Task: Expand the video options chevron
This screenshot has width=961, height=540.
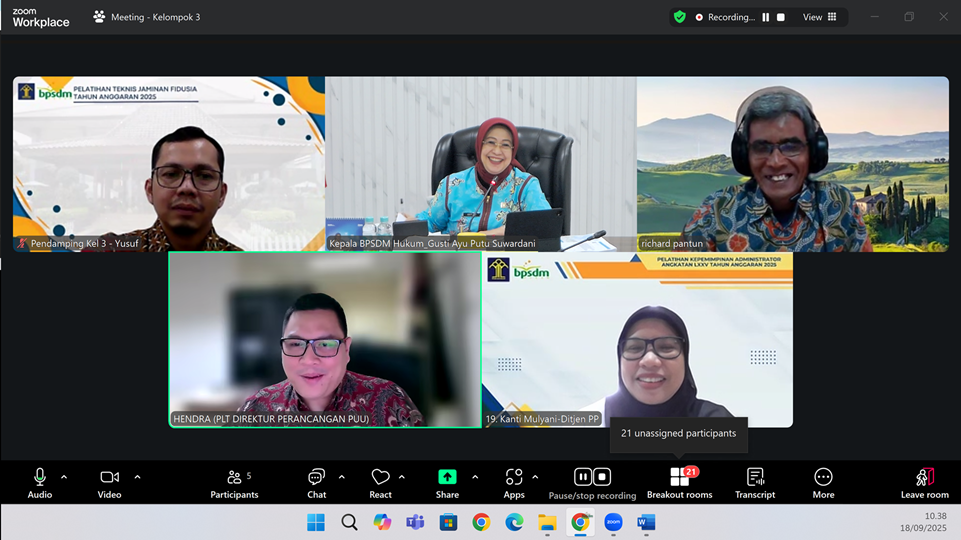Action: click(137, 477)
